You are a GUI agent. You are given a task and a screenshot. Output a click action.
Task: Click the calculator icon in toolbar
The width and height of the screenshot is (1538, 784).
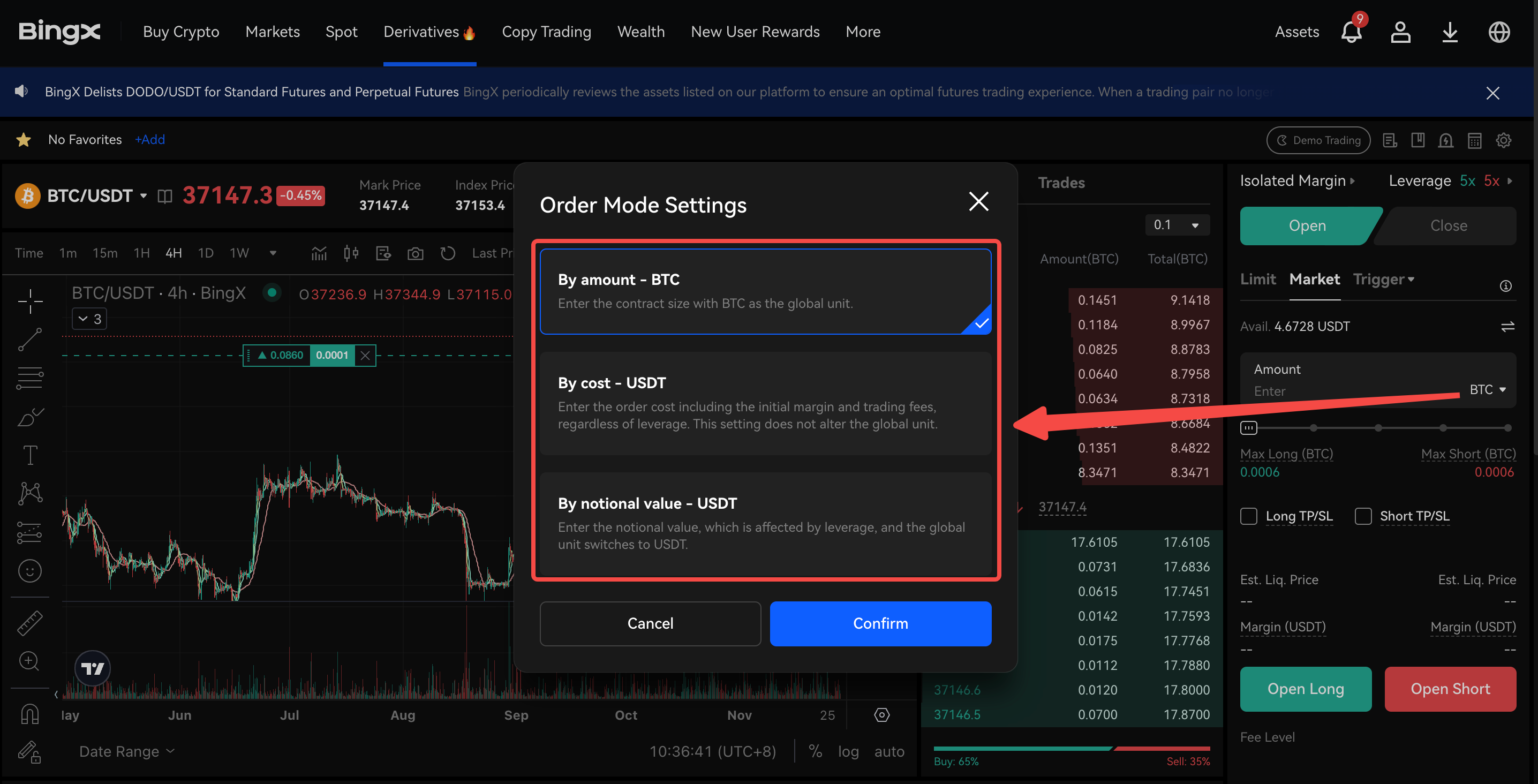pos(1474,140)
